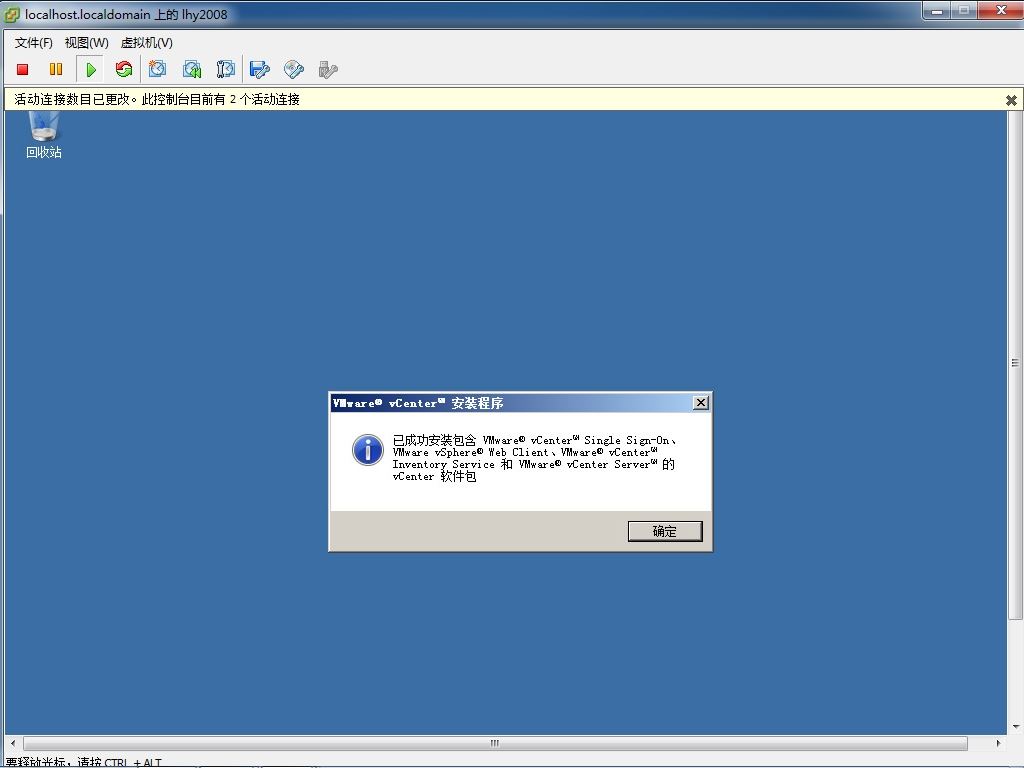Maximize the lhy2008 console window
Image resolution: width=1024 pixels, height=768 pixels.
(x=963, y=10)
